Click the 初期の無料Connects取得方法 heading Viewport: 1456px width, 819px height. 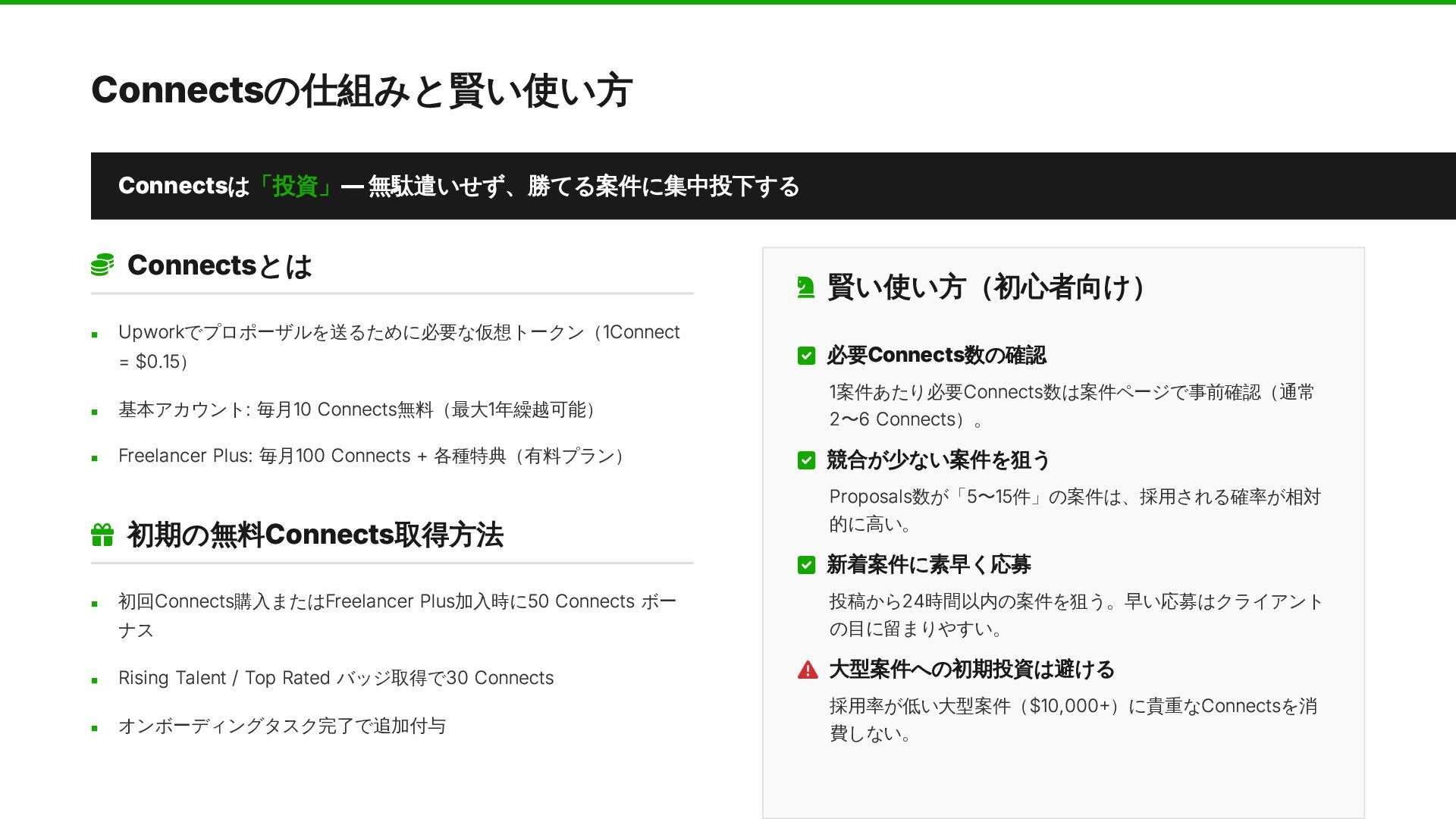[315, 535]
